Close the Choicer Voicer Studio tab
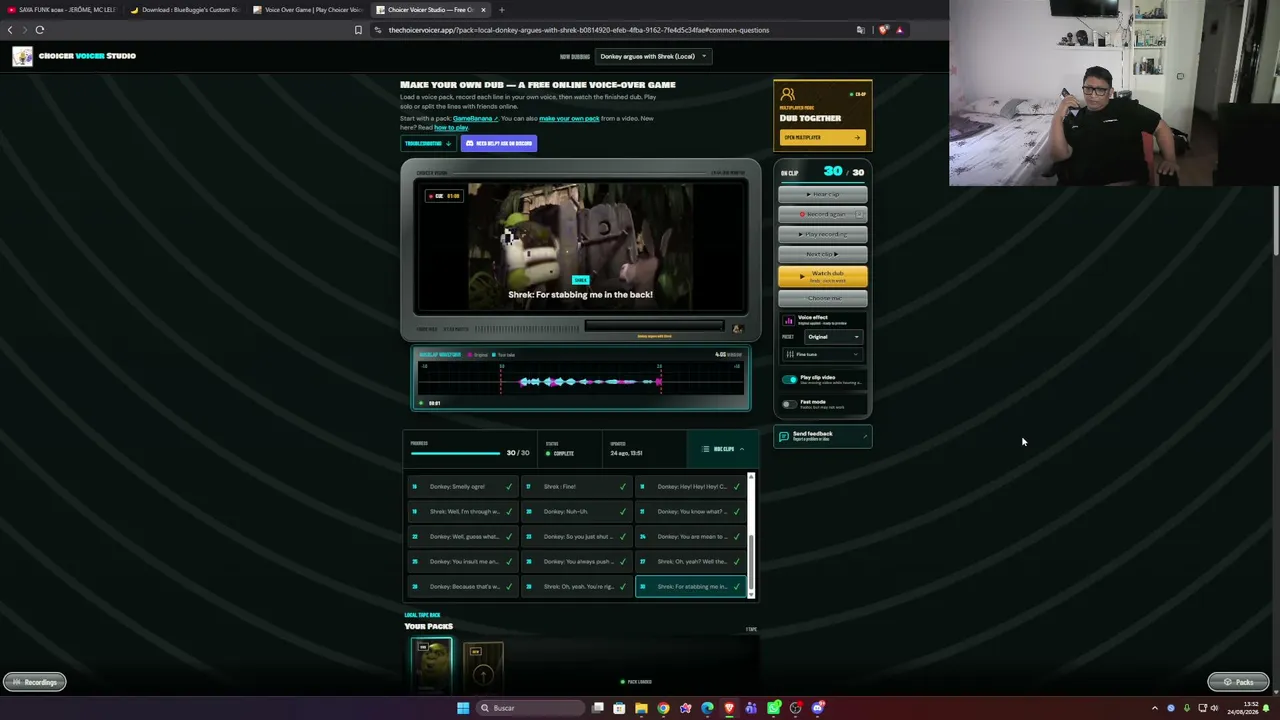Image resolution: width=1280 pixels, height=720 pixels. [x=483, y=10]
